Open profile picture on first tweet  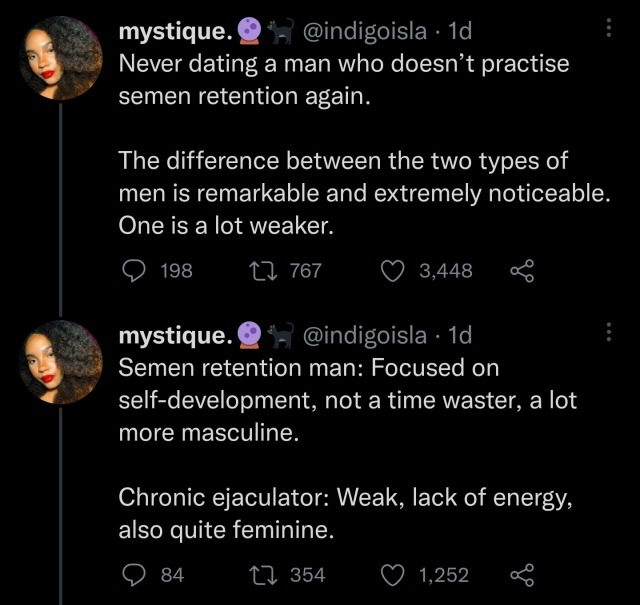point(60,58)
